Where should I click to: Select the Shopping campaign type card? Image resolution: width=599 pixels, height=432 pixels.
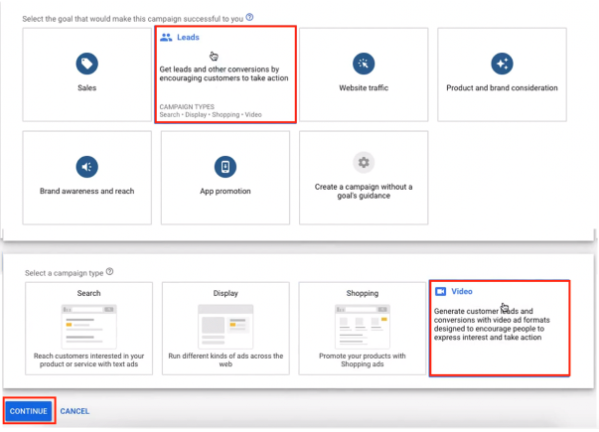pyautogui.click(x=362, y=328)
